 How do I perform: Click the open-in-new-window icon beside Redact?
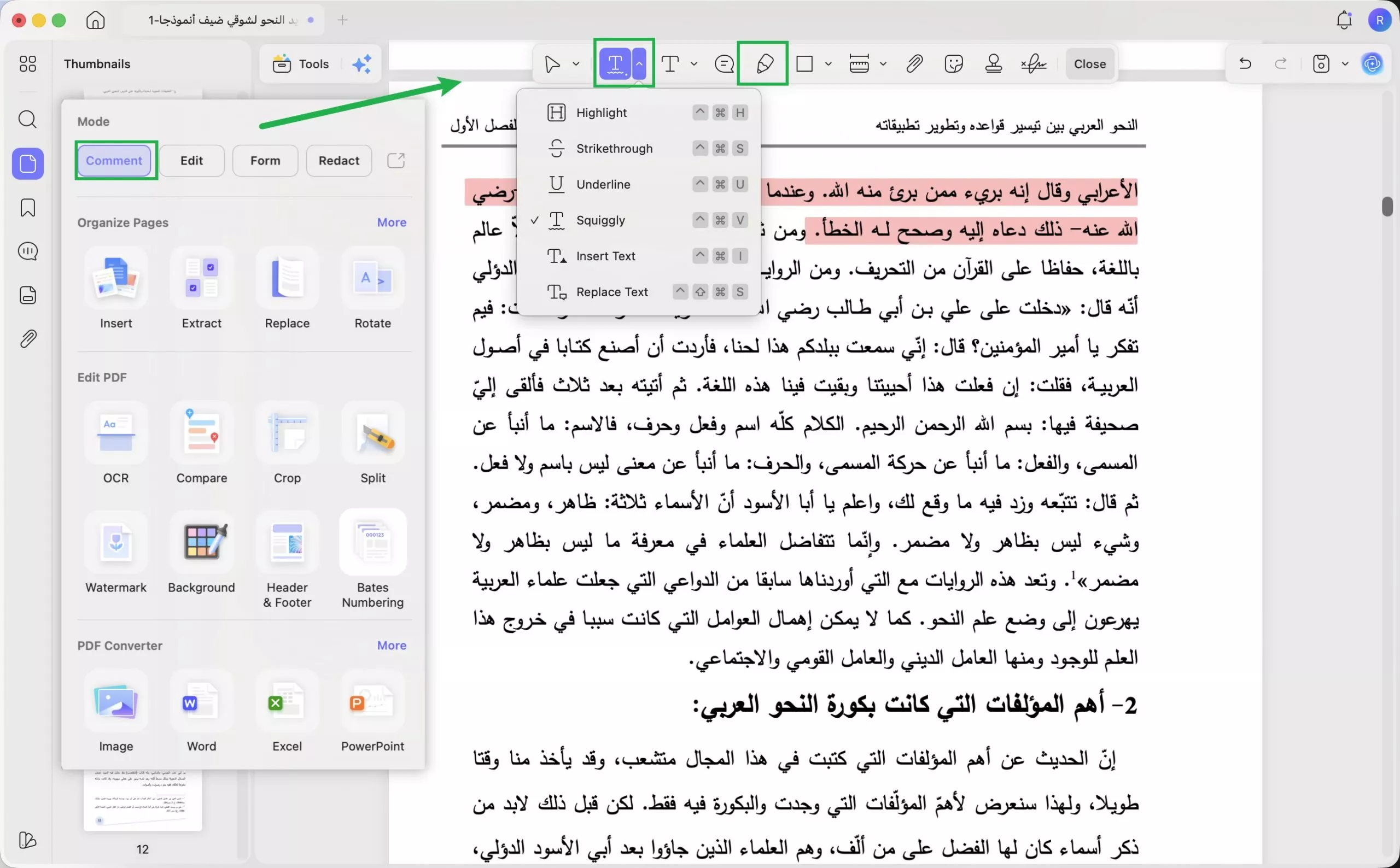[x=396, y=160]
